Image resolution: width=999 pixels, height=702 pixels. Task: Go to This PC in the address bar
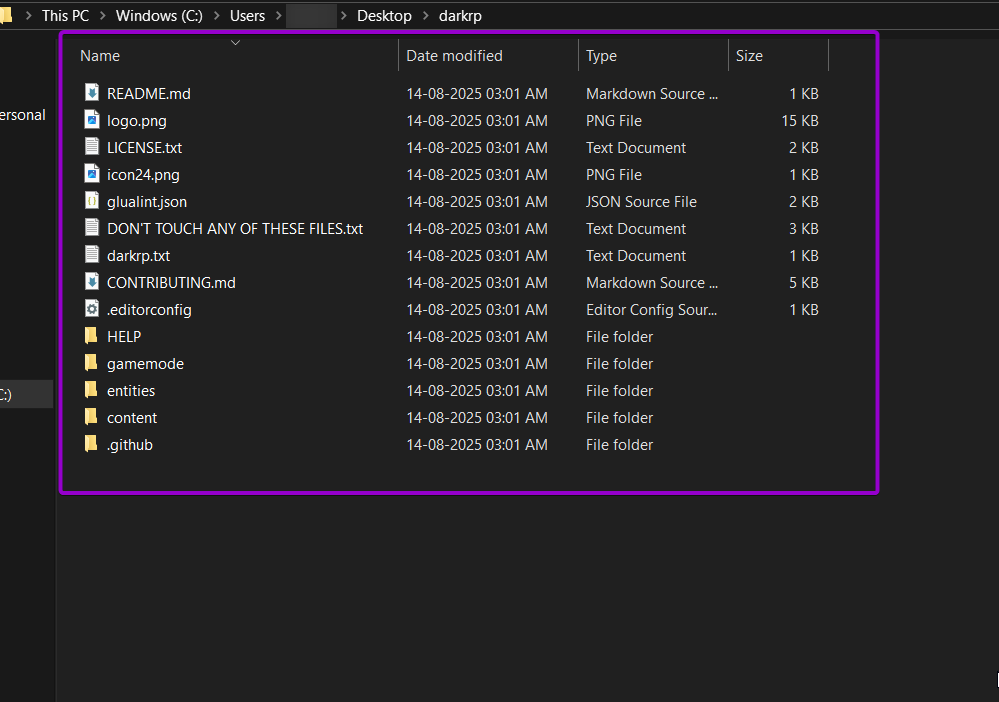pos(65,15)
